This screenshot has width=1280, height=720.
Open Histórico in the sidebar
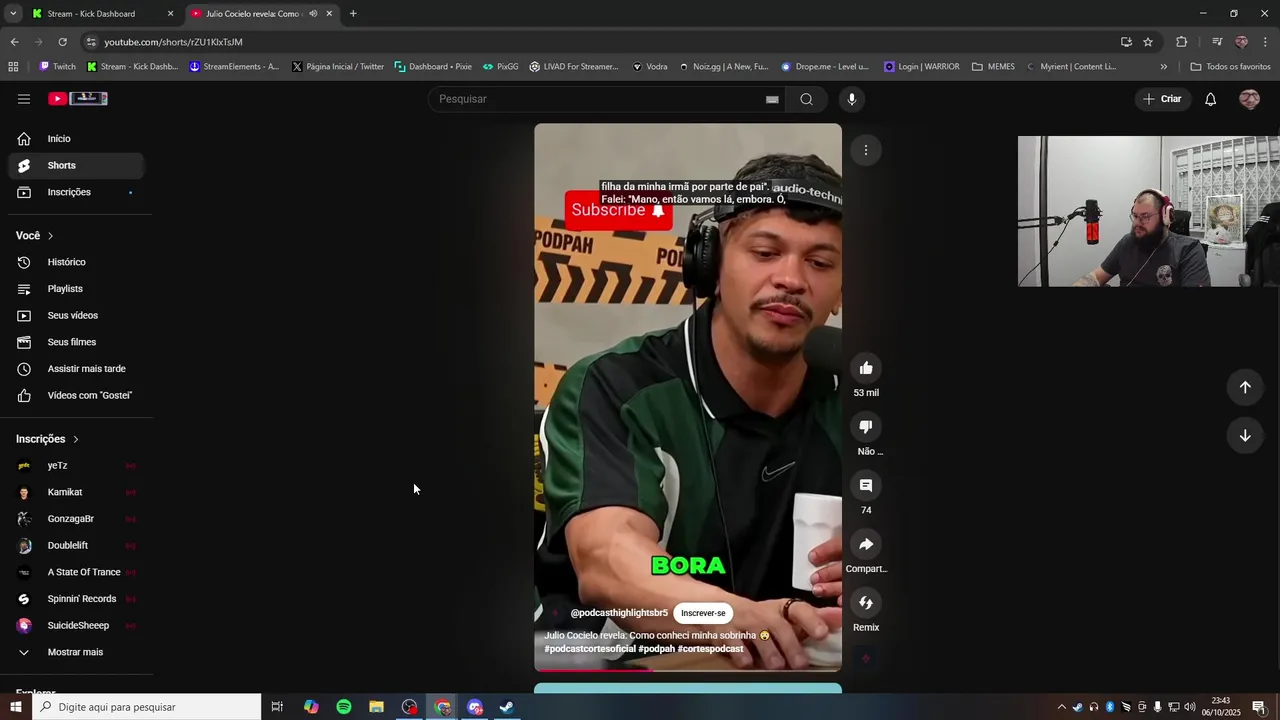(x=76, y=262)
